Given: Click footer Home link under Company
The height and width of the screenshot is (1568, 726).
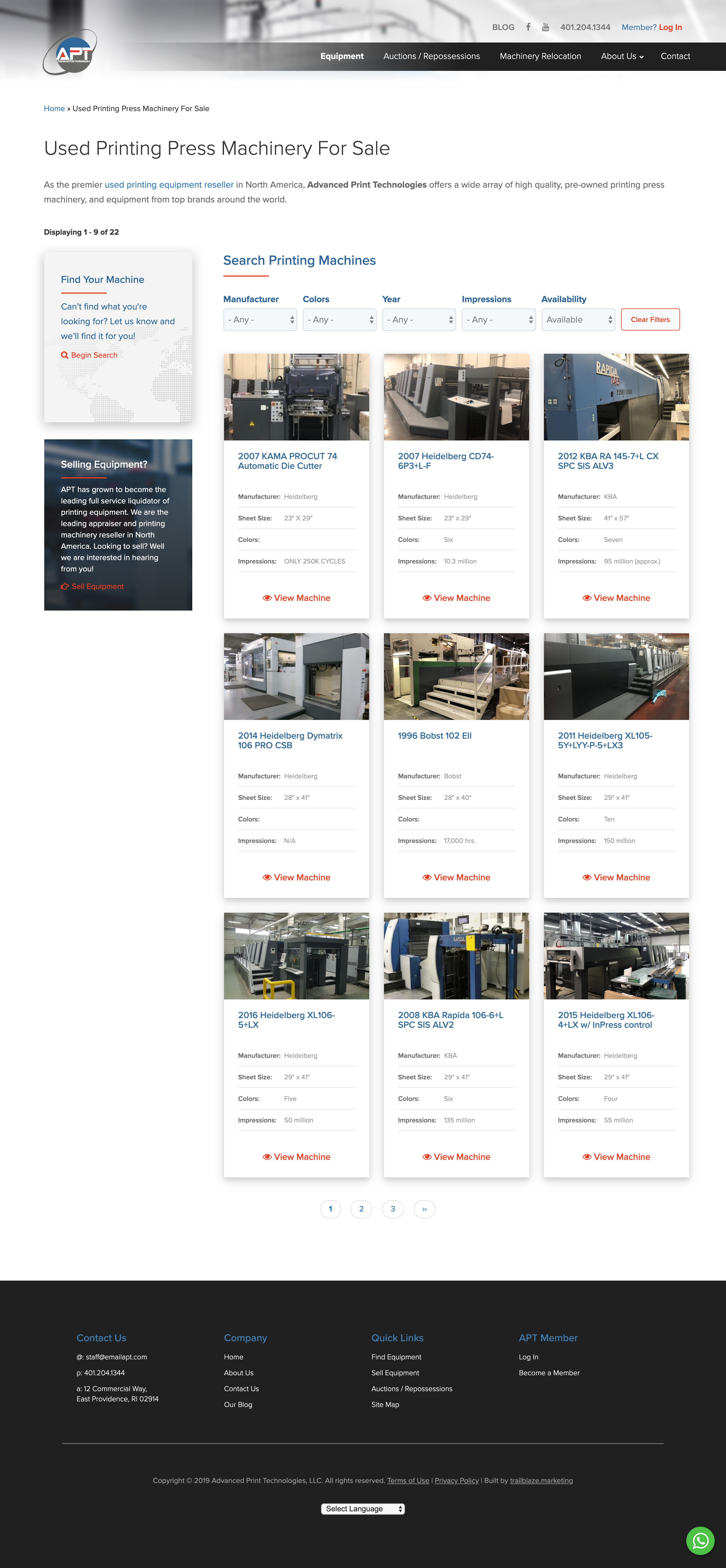Looking at the screenshot, I should coord(233,1357).
